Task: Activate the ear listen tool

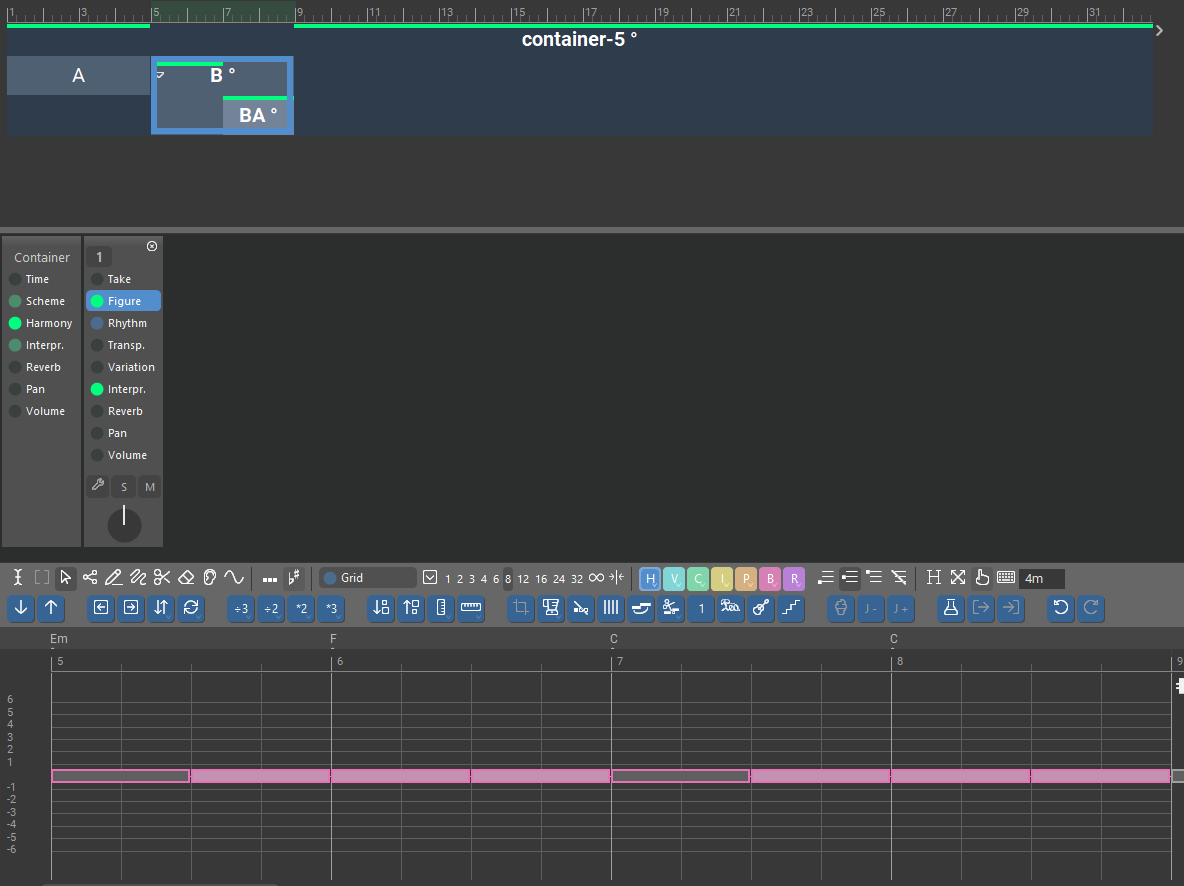Action: tap(210, 577)
